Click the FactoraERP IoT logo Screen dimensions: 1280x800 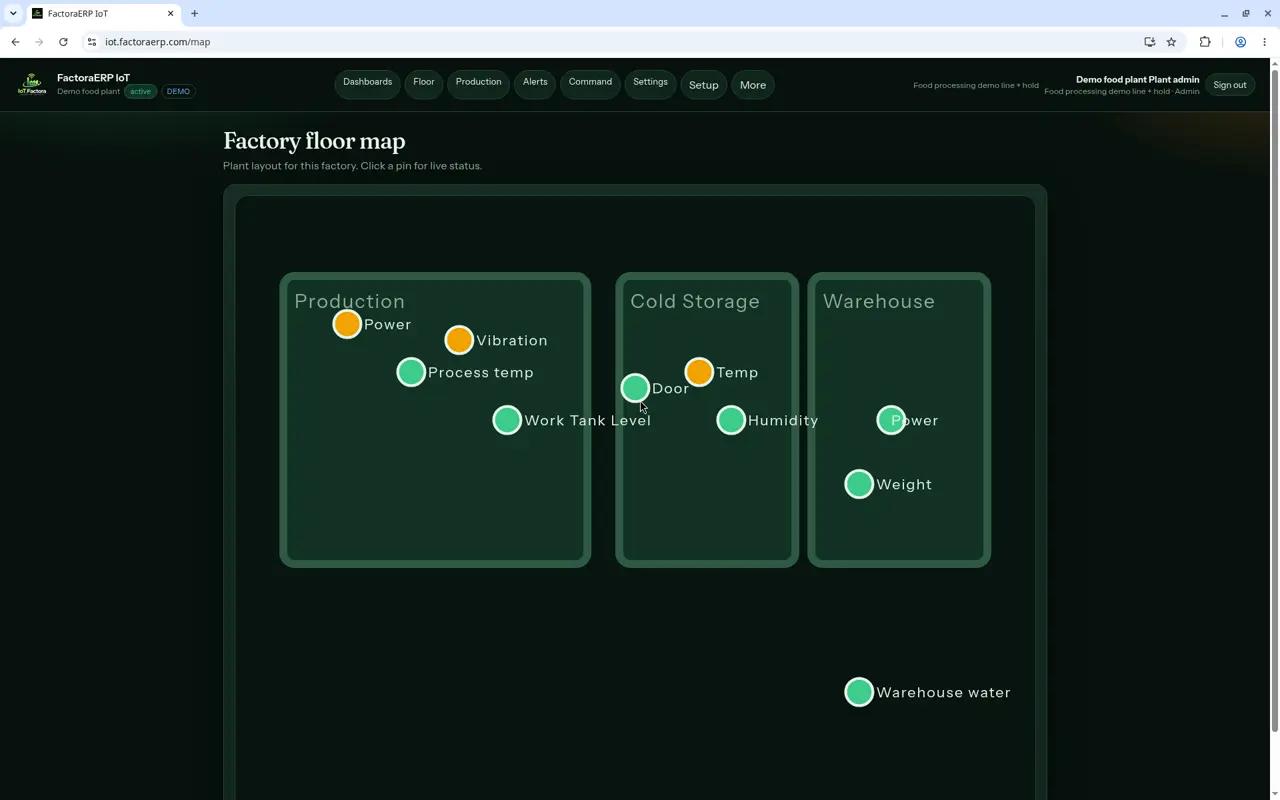[x=32, y=84]
